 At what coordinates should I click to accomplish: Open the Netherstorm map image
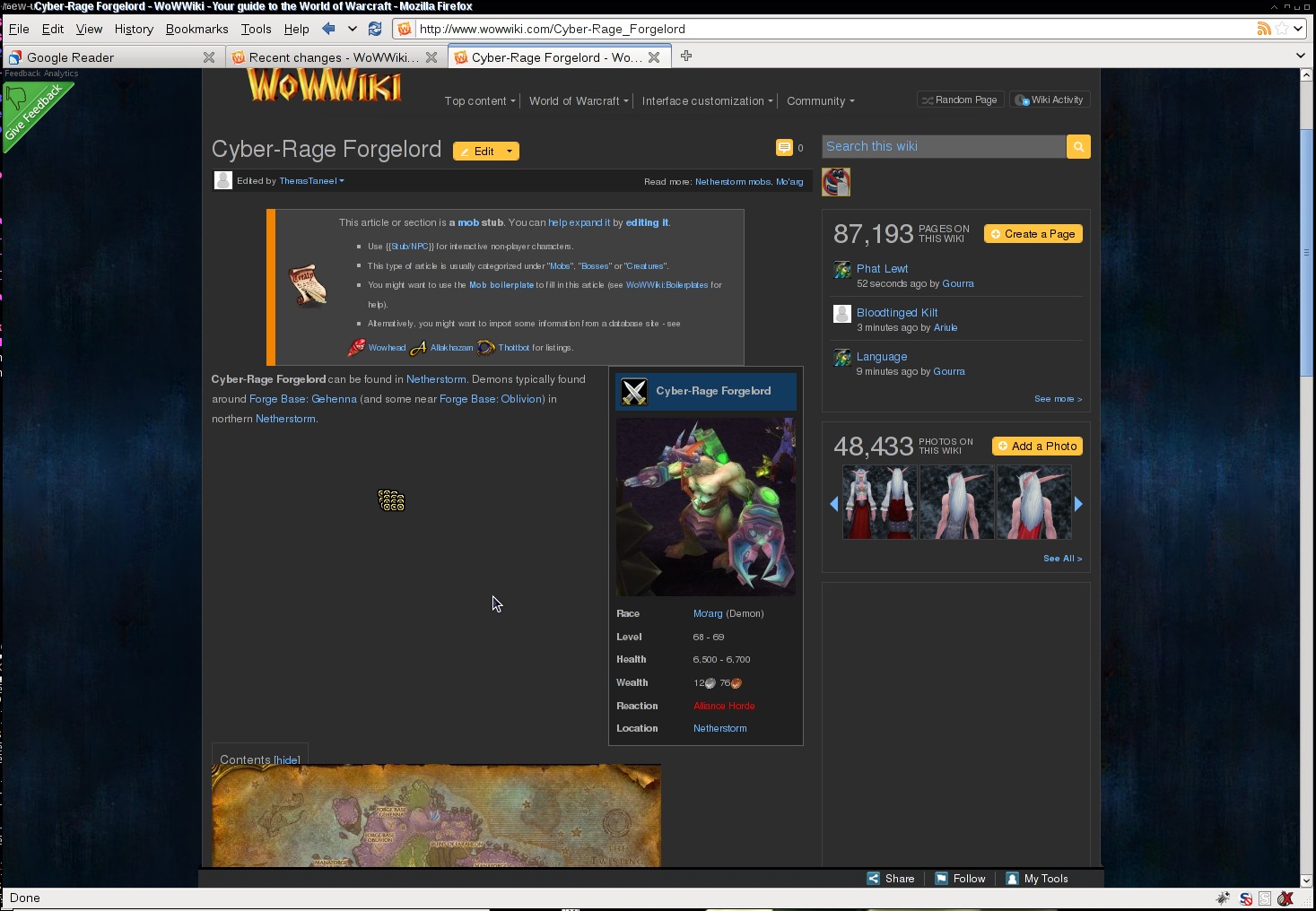coord(436,816)
